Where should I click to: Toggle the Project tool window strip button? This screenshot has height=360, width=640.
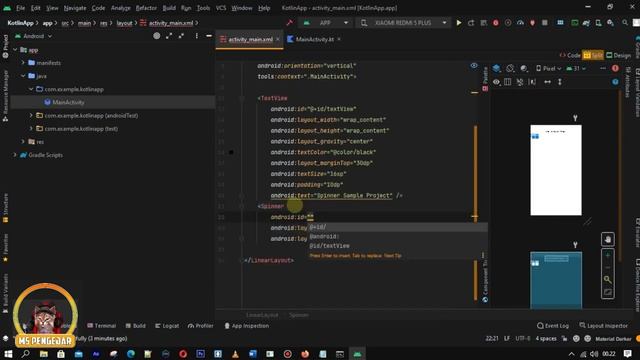pos(5,46)
